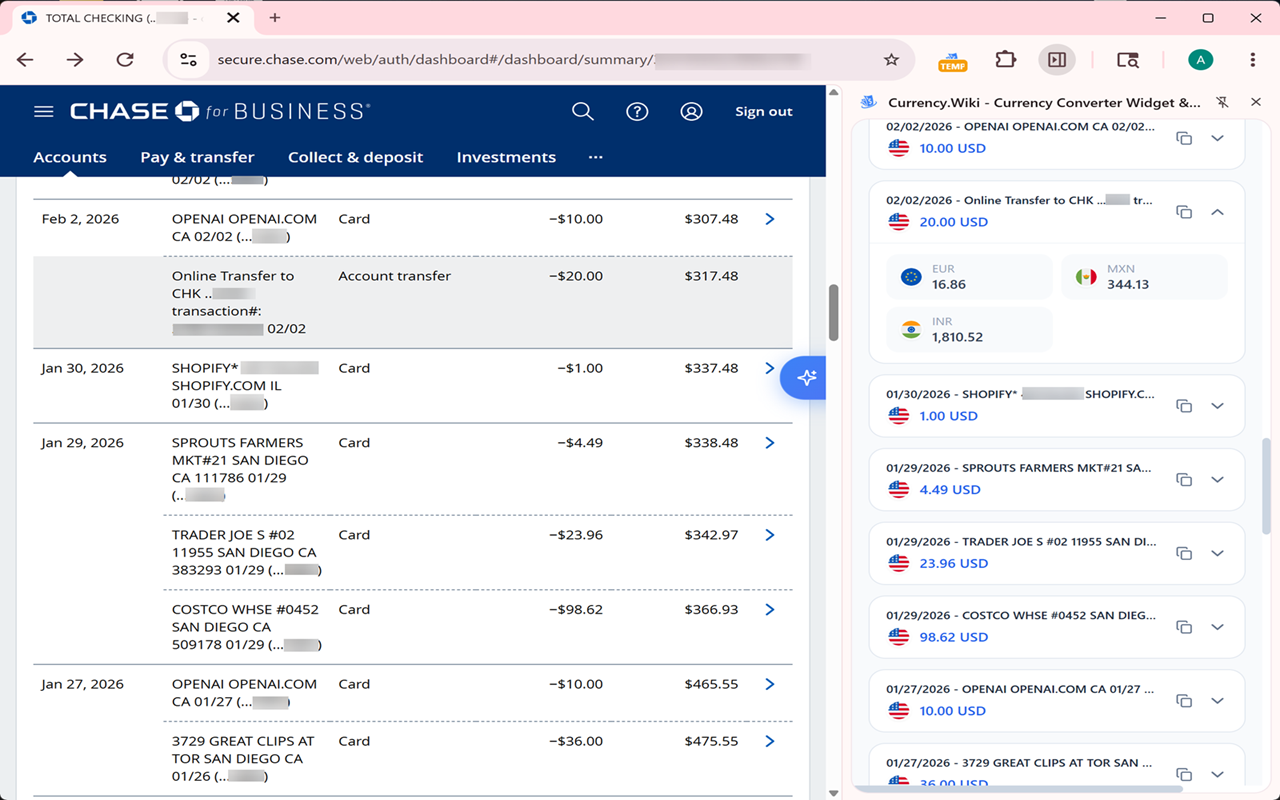Click the browser address bar URL
The height and width of the screenshot is (800, 1280).
[430, 60]
